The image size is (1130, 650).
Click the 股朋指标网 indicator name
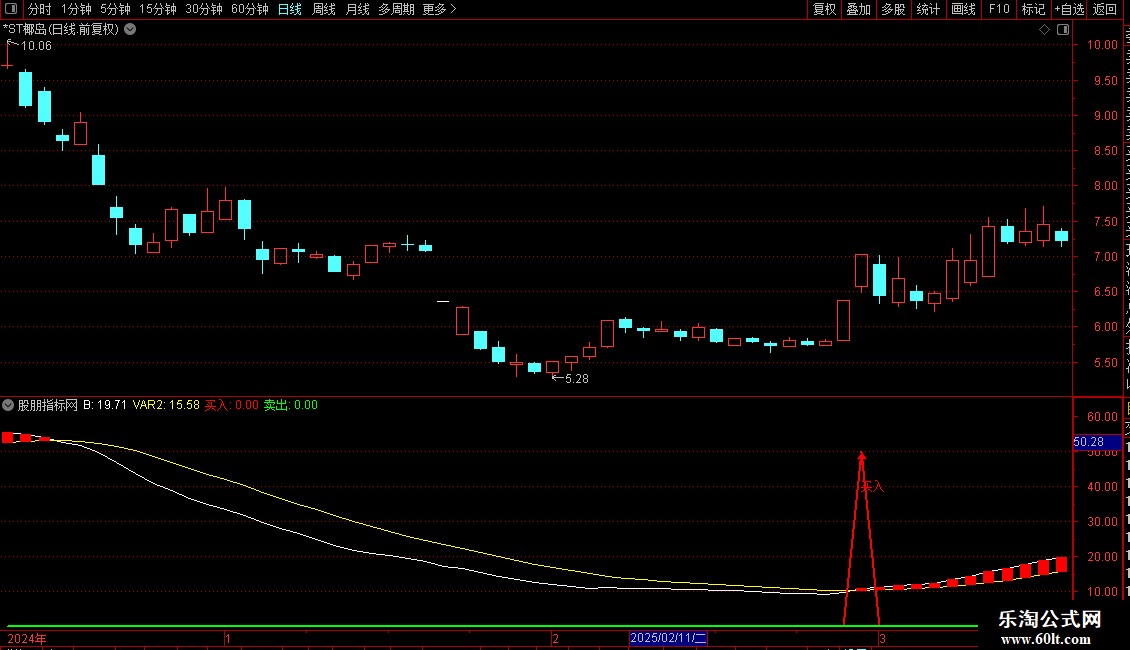[48, 405]
